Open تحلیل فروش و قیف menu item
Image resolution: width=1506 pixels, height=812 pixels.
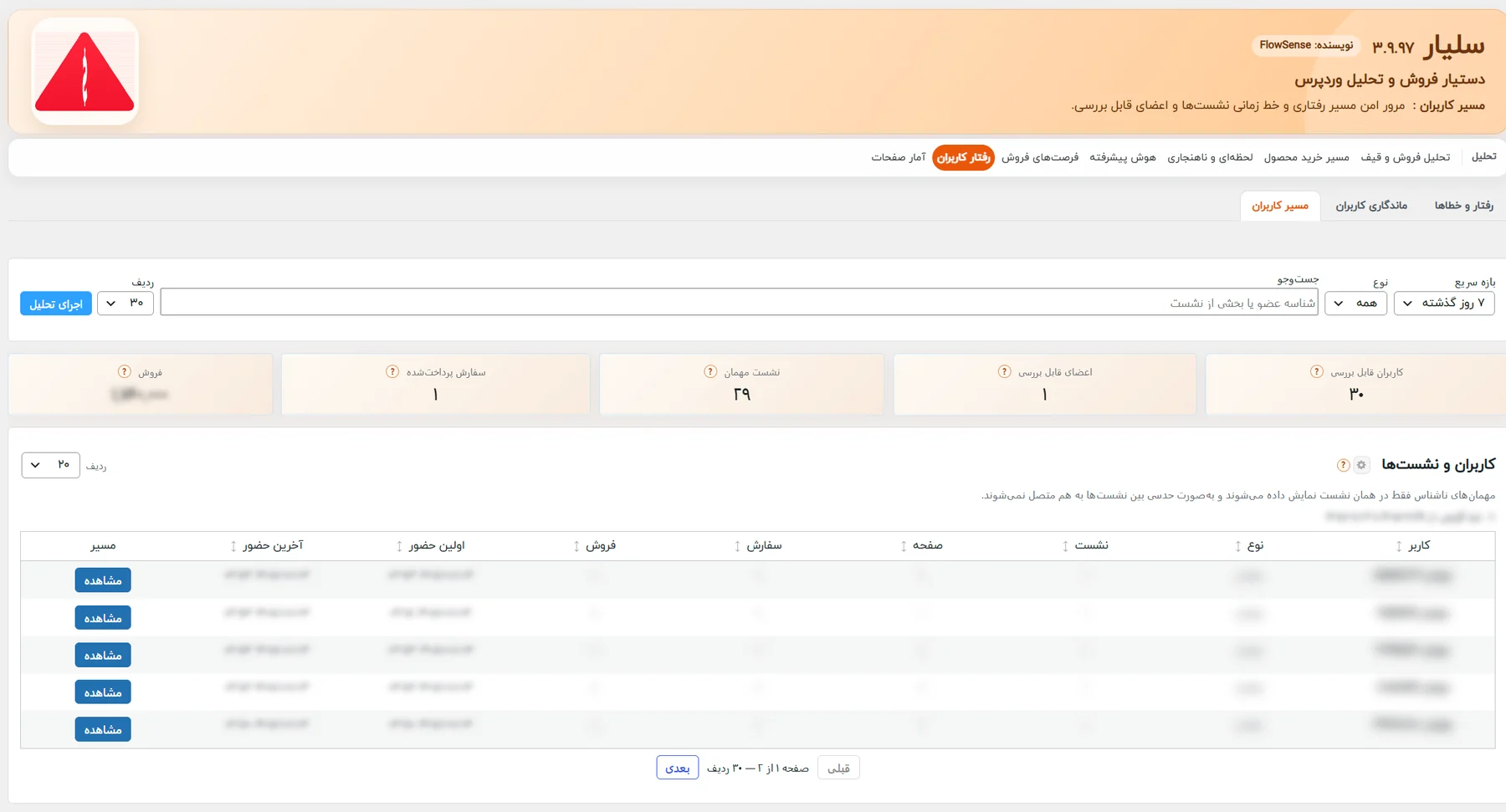click(1406, 157)
